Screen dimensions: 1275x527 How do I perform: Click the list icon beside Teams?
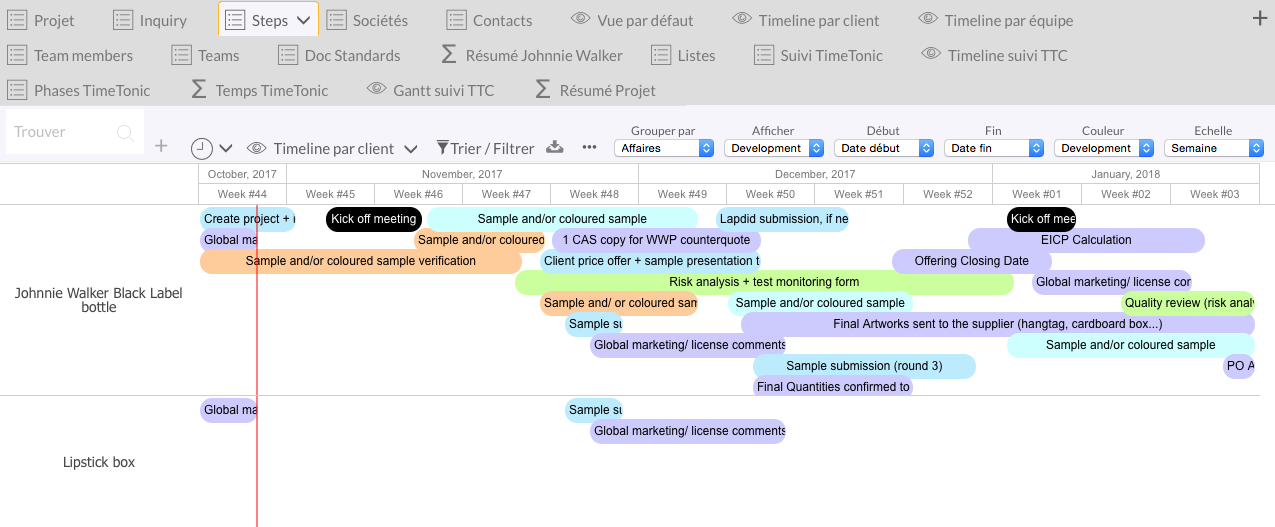point(181,55)
